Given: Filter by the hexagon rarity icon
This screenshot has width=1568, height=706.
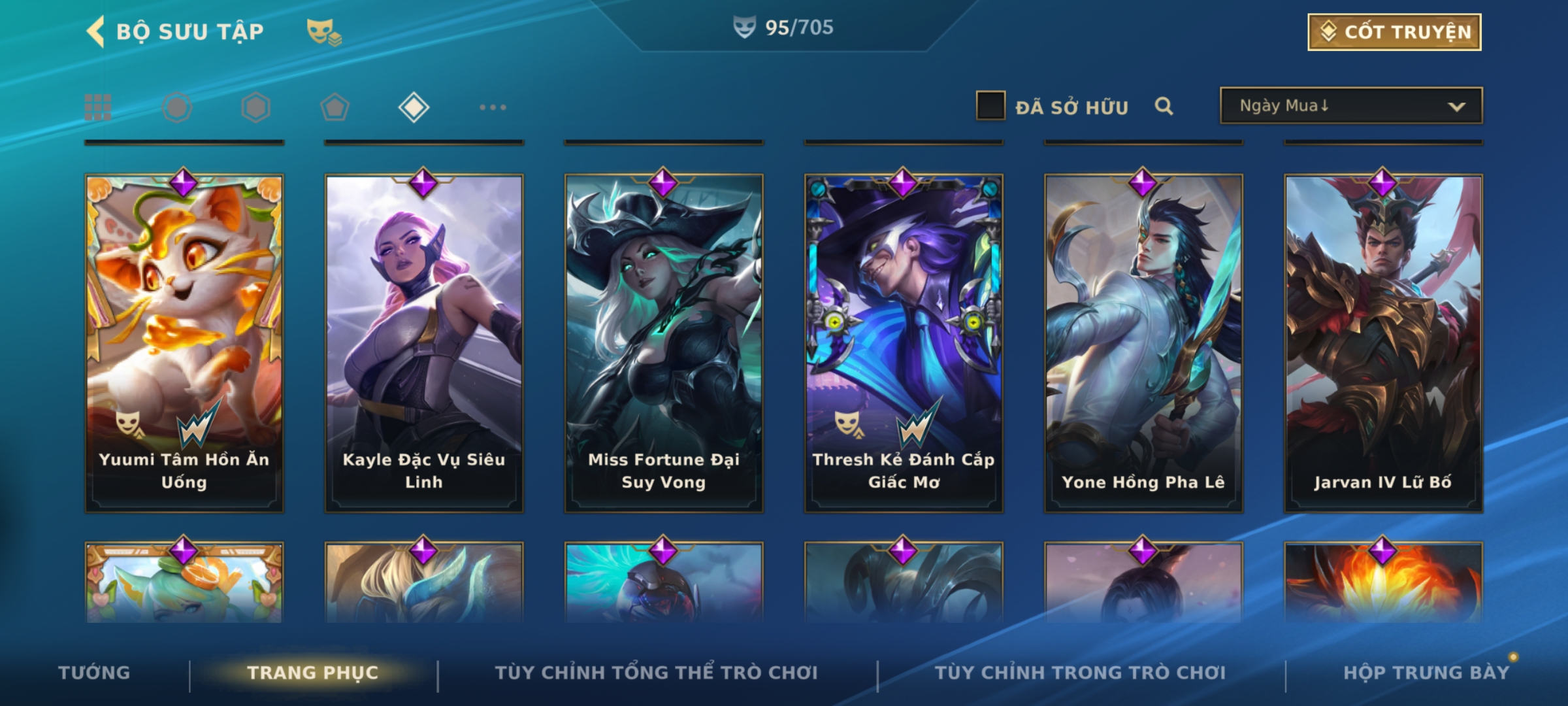Looking at the screenshot, I should [255, 107].
